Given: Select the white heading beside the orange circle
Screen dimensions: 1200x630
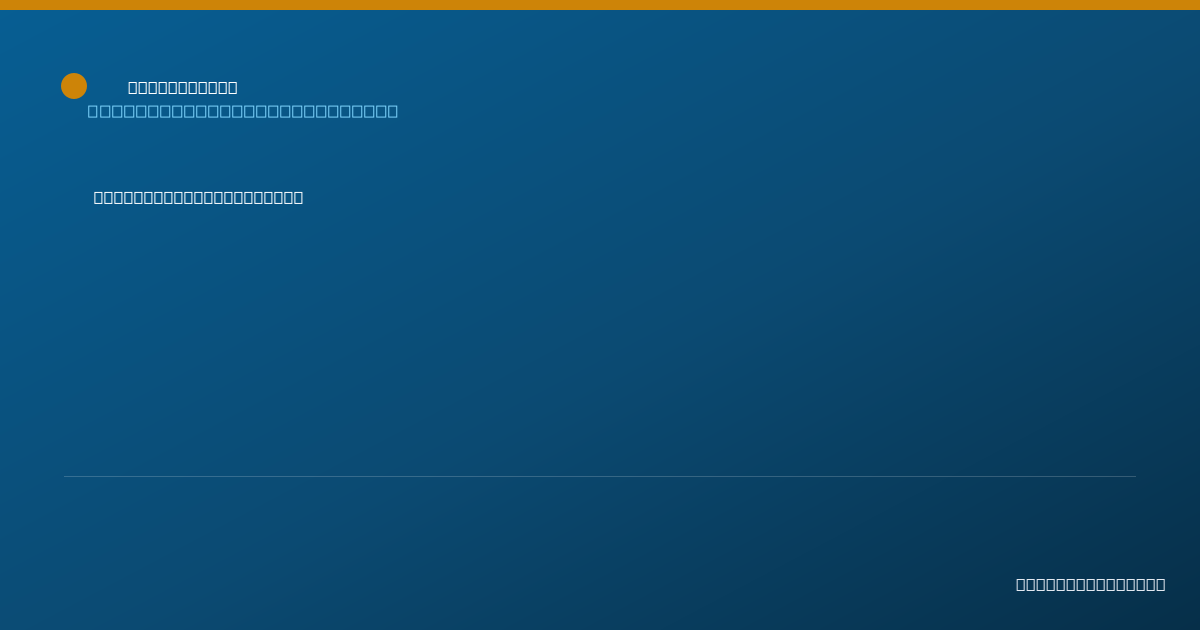Looking at the screenshot, I should point(183,88).
